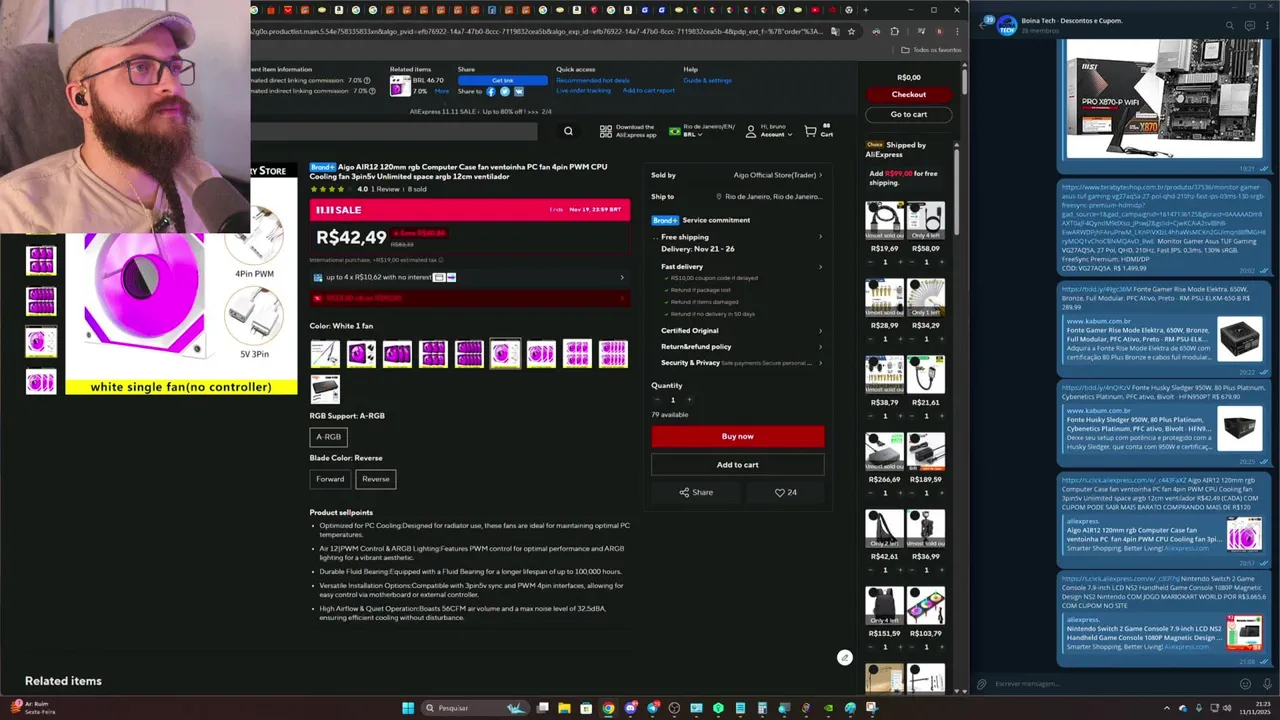Open the cart icon in the header

tap(811, 131)
